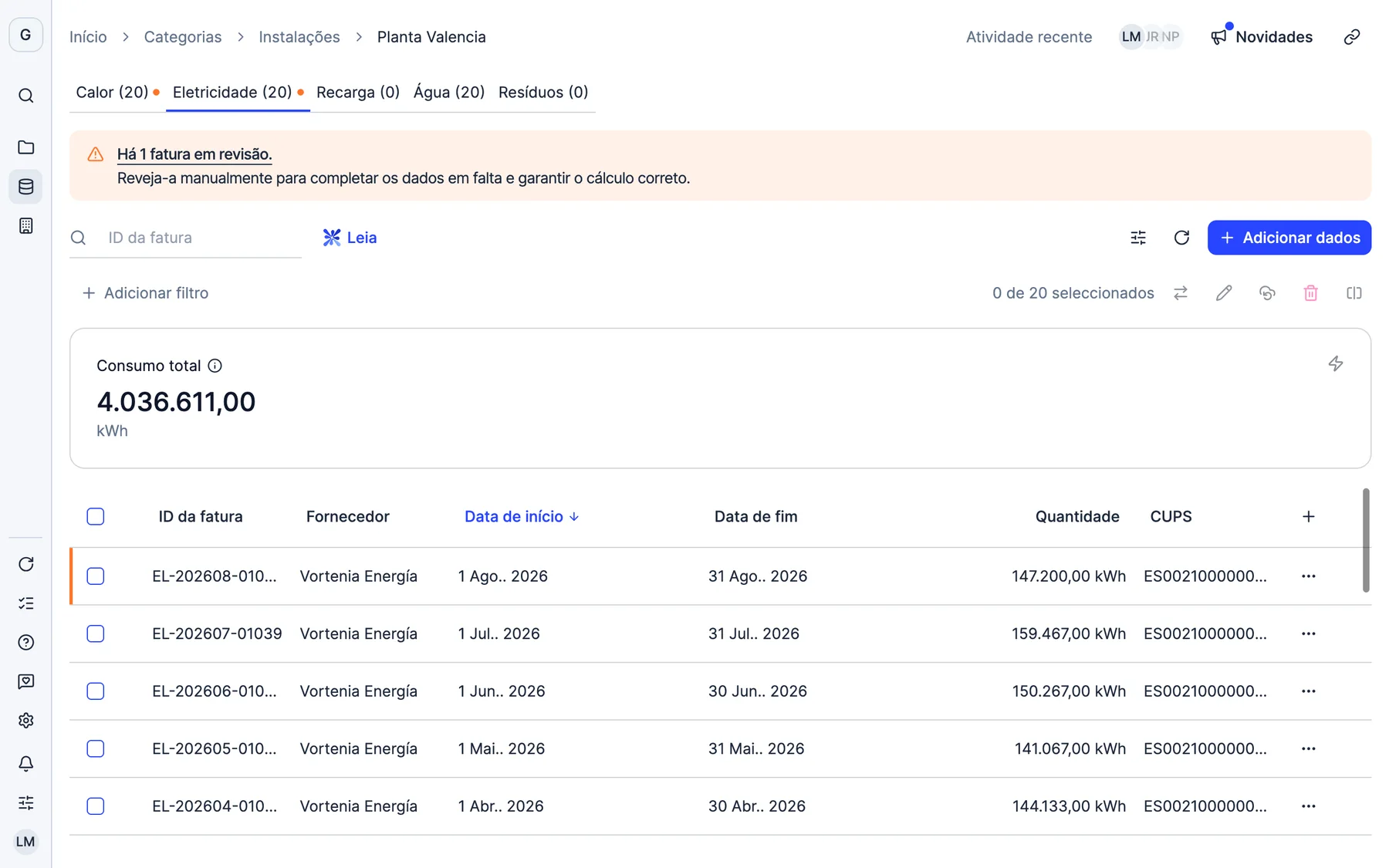This screenshot has height=868, width=1389.
Task: Open the more options menu for EL-202607-01039
Action: (x=1308, y=633)
